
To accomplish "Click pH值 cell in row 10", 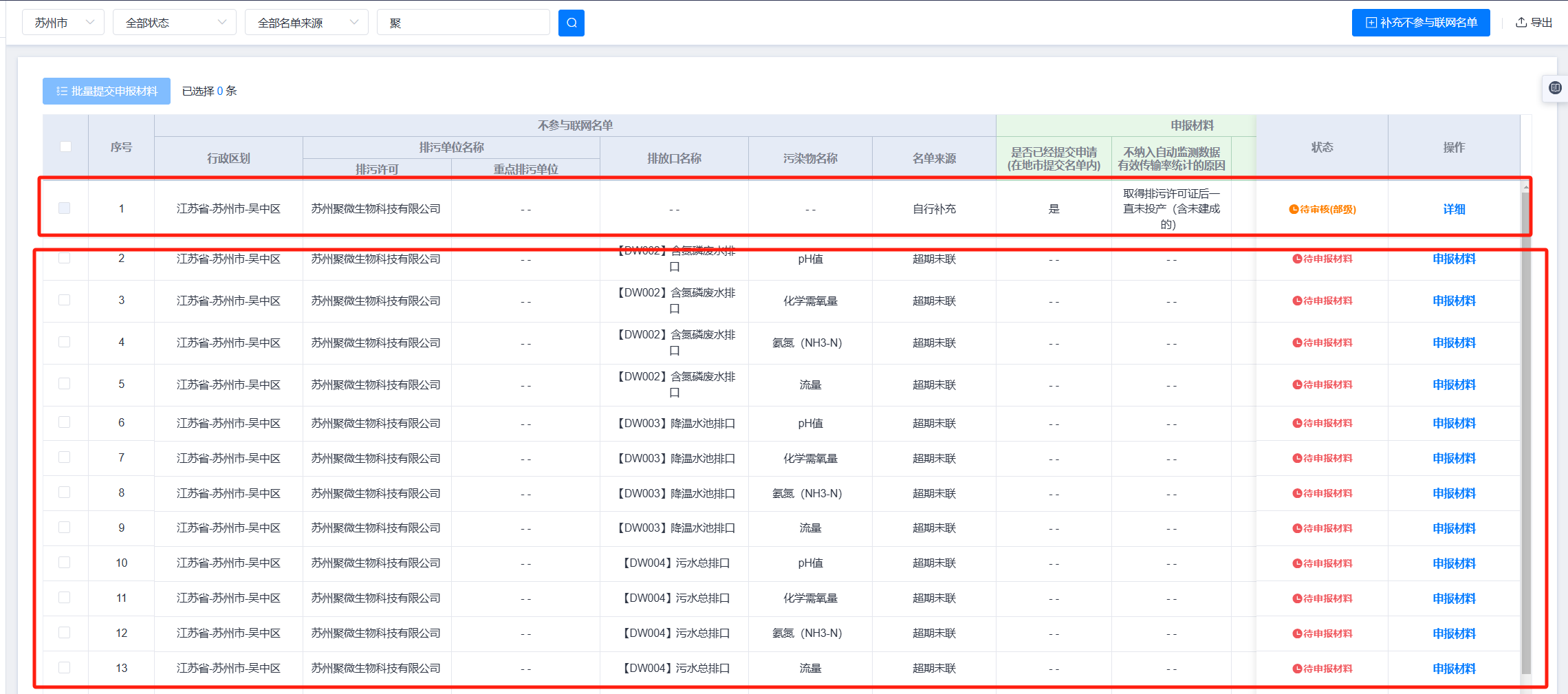I will click(x=810, y=563).
